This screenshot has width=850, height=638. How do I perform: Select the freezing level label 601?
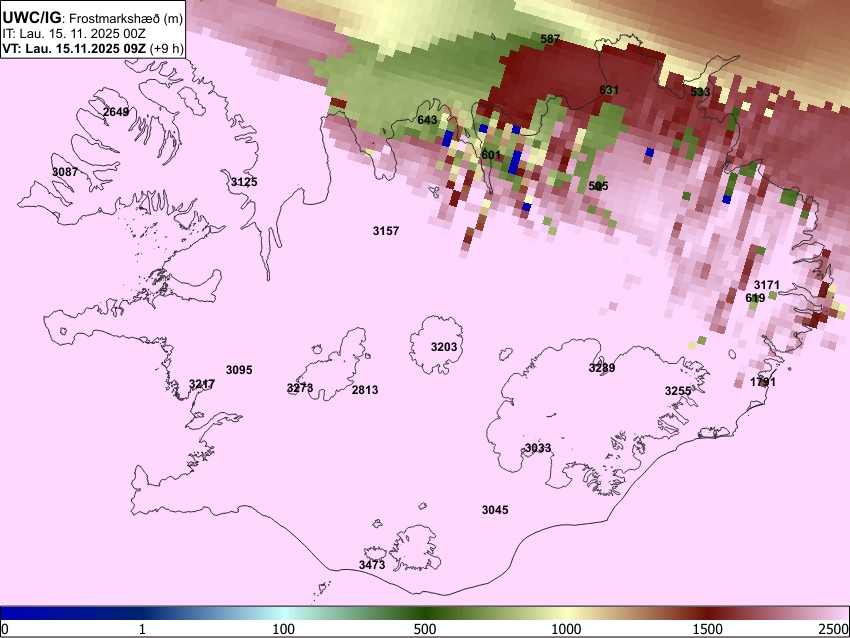(x=491, y=155)
